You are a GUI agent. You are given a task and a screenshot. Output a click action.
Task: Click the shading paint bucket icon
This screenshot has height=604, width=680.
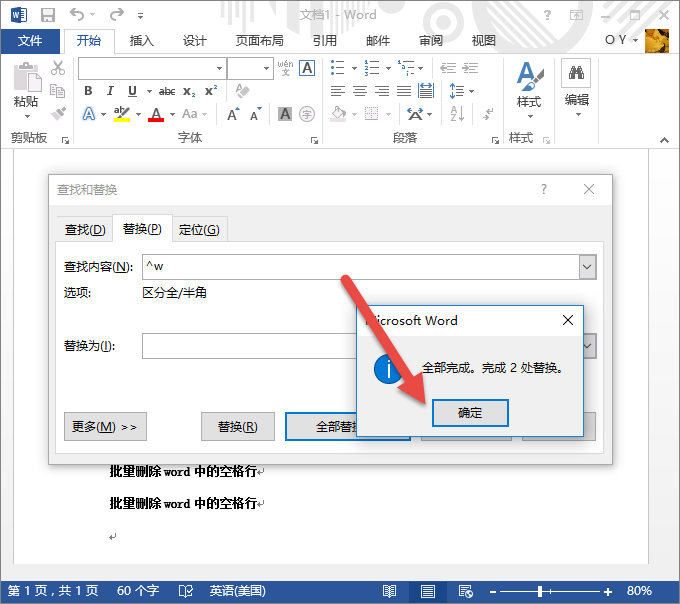(x=339, y=114)
